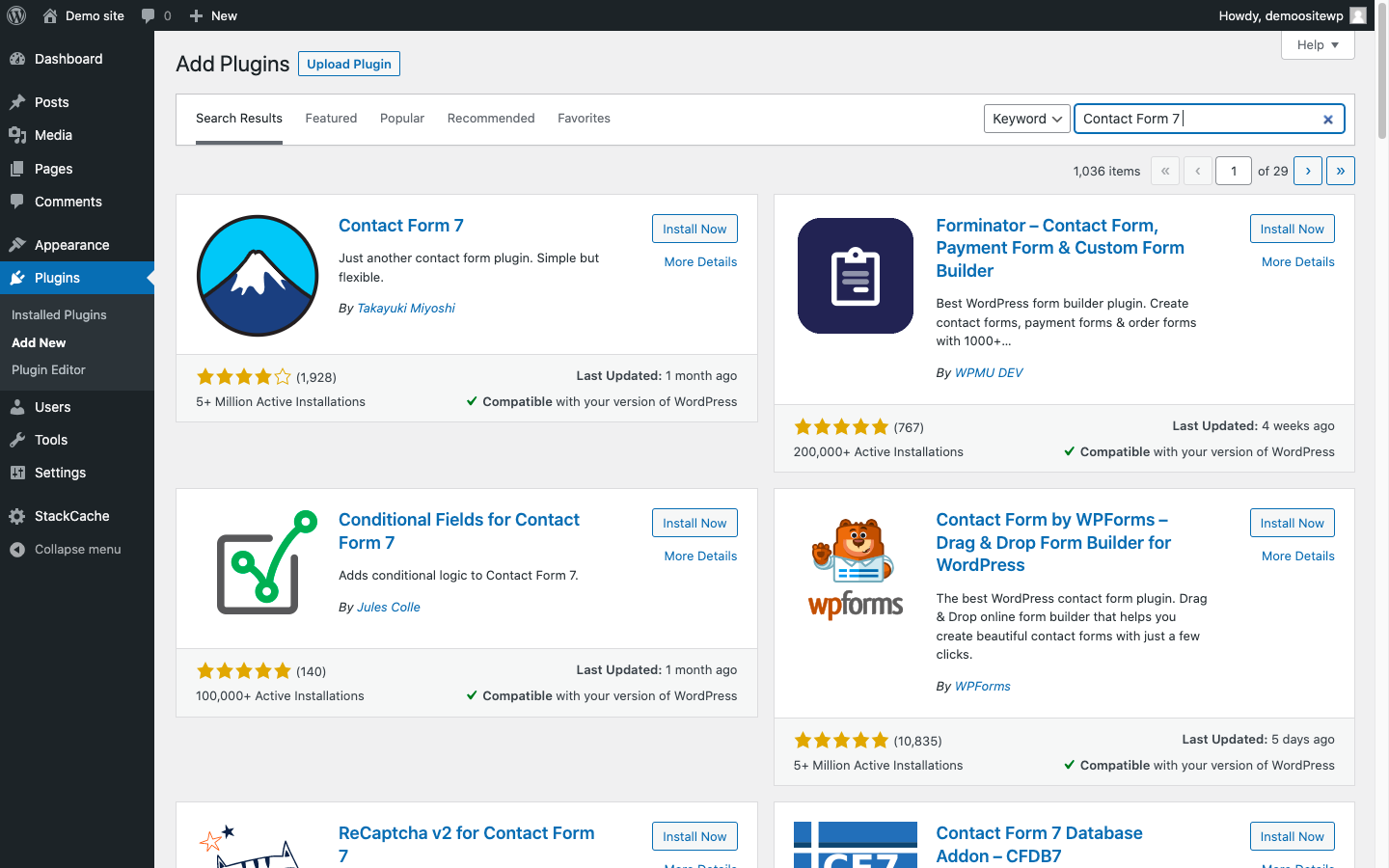Navigate to Pages in sidebar
1389x868 pixels.
point(77,169)
